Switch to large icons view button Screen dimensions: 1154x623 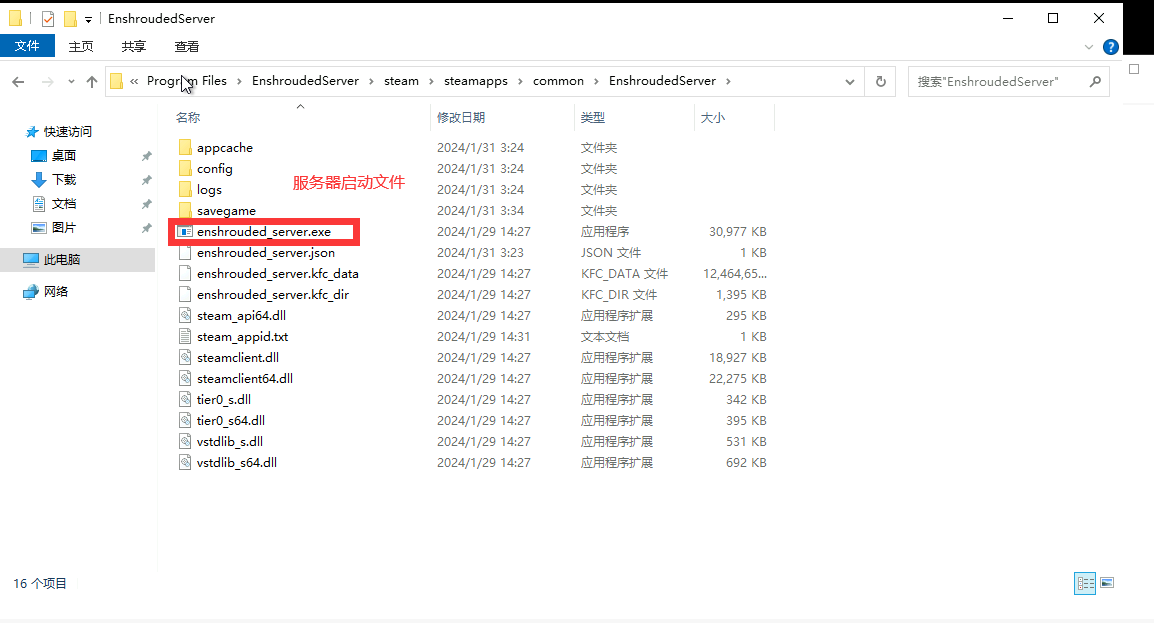point(1107,583)
